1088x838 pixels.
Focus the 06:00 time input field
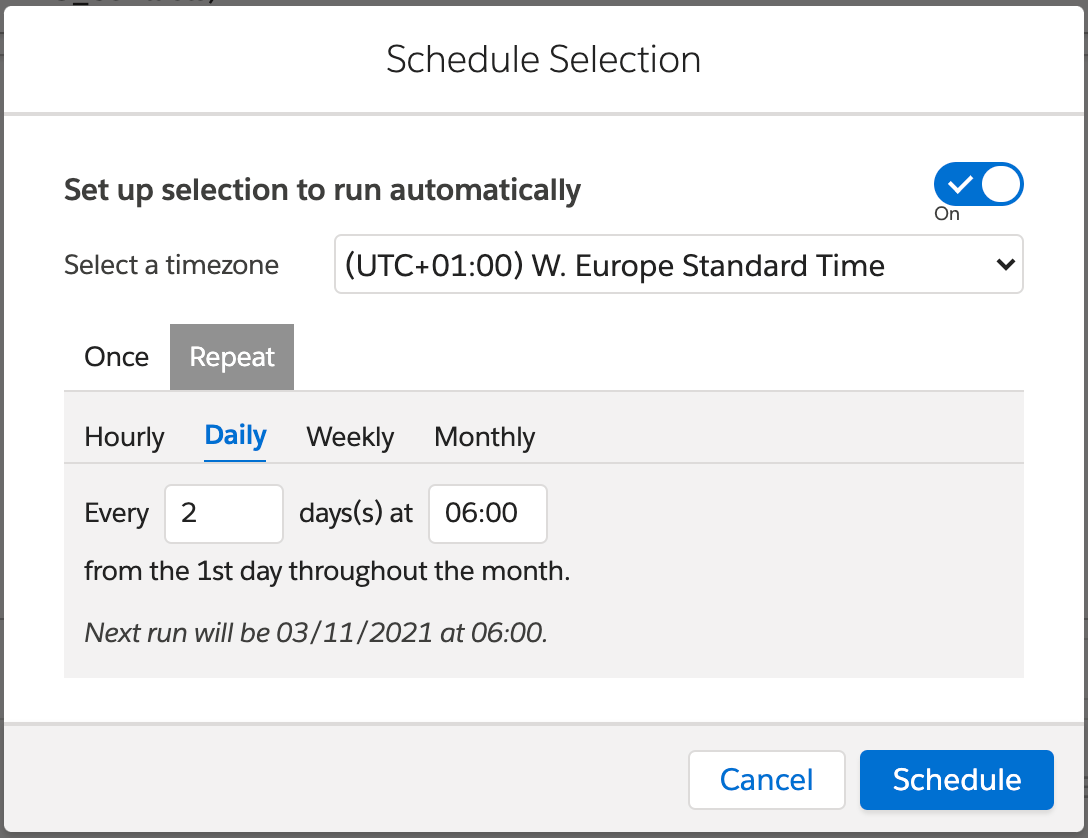[487, 514]
